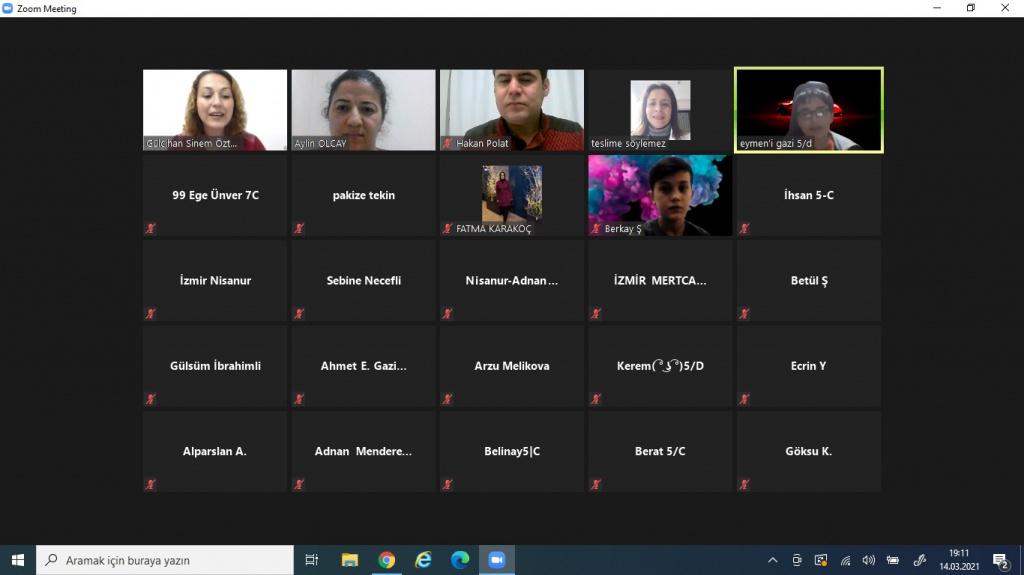Open Task View in the taskbar
This screenshot has width=1024, height=575.
click(x=312, y=560)
